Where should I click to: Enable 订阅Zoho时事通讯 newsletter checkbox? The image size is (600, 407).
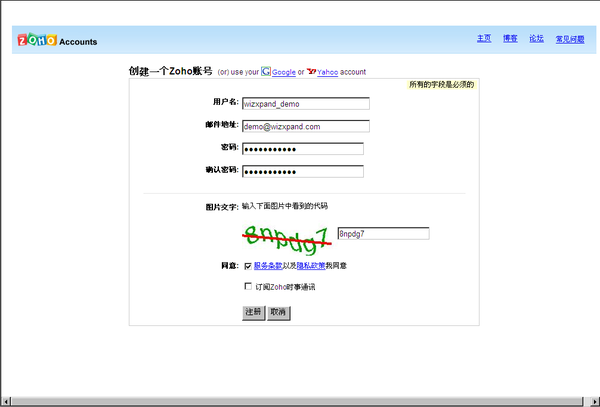pos(248,286)
